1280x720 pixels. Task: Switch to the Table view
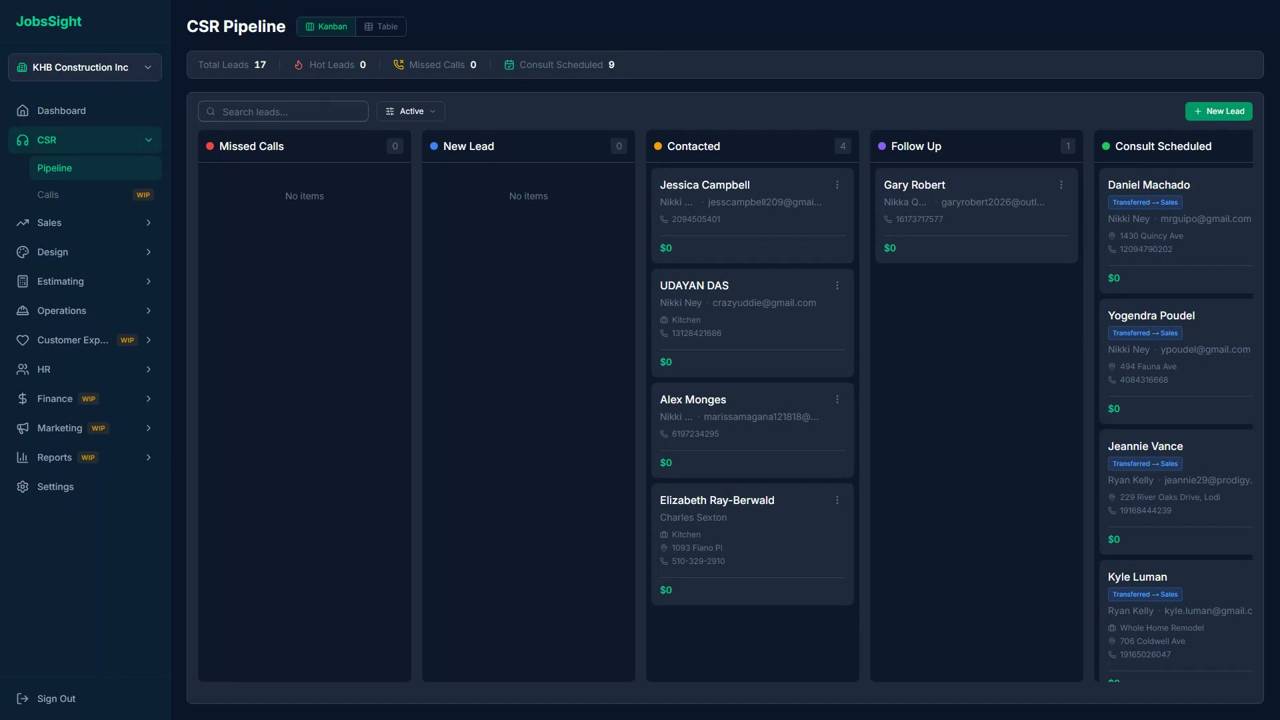pyautogui.click(x=381, y=27)
